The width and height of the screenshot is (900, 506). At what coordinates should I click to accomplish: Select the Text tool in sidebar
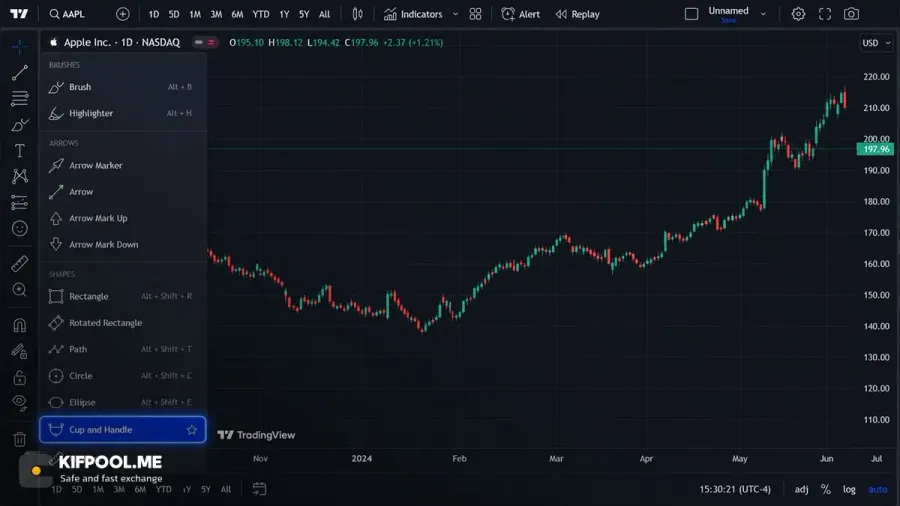coord(20,150)
